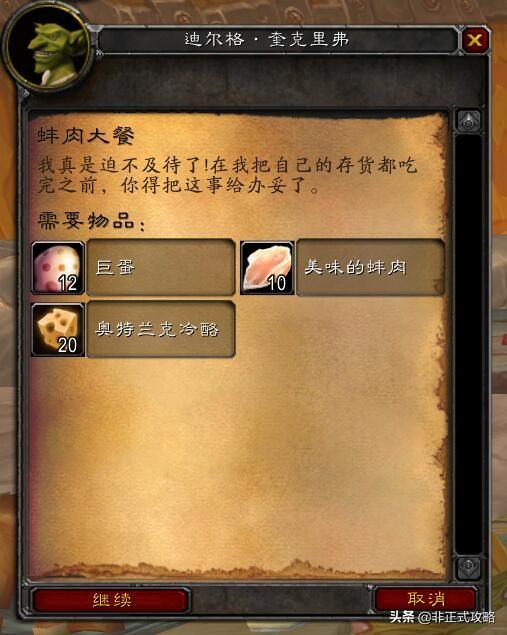507x635 pixels.
Task: Click the 取消 cancel button
Action: 426,599
